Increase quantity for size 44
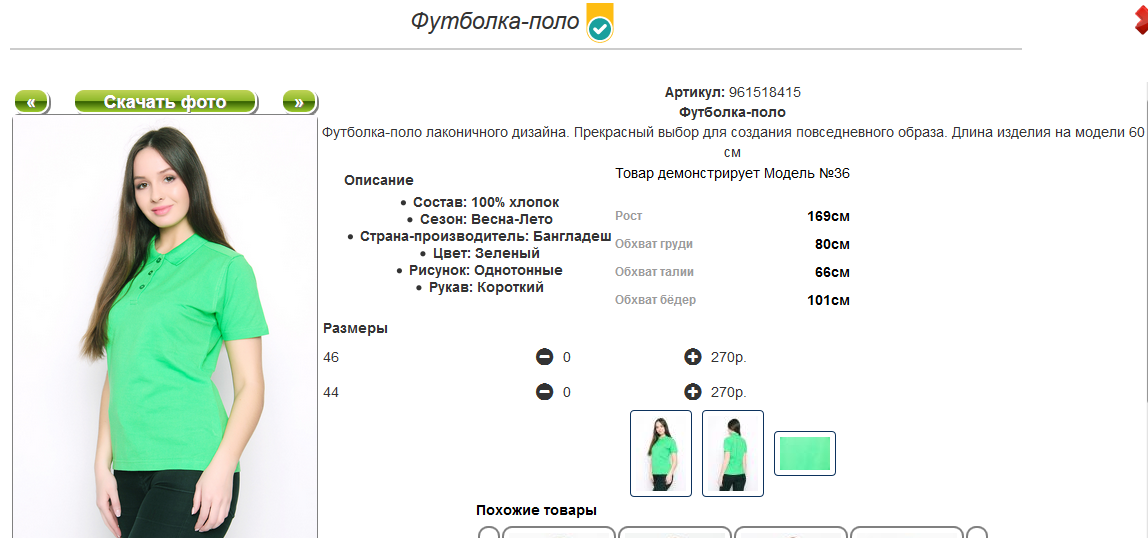Viewport: 1148px width, 538px height. pyautogui.click(x=693, y=392)
